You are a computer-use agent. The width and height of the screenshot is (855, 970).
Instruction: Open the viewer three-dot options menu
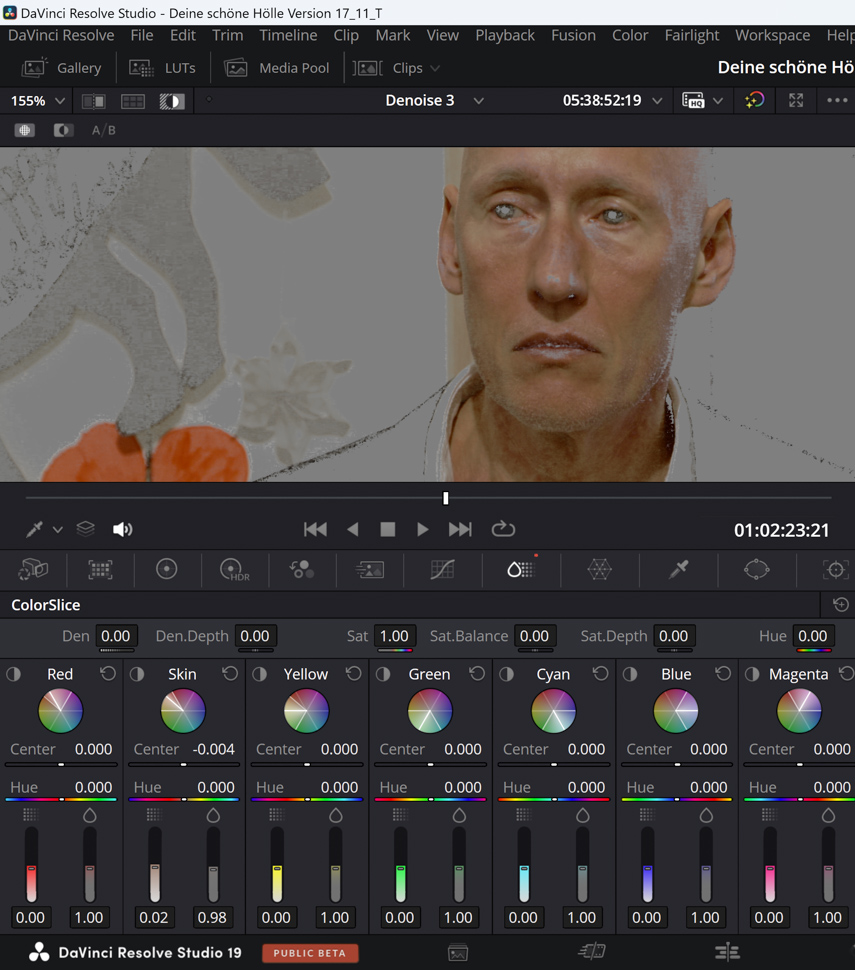tap(837, 100)
